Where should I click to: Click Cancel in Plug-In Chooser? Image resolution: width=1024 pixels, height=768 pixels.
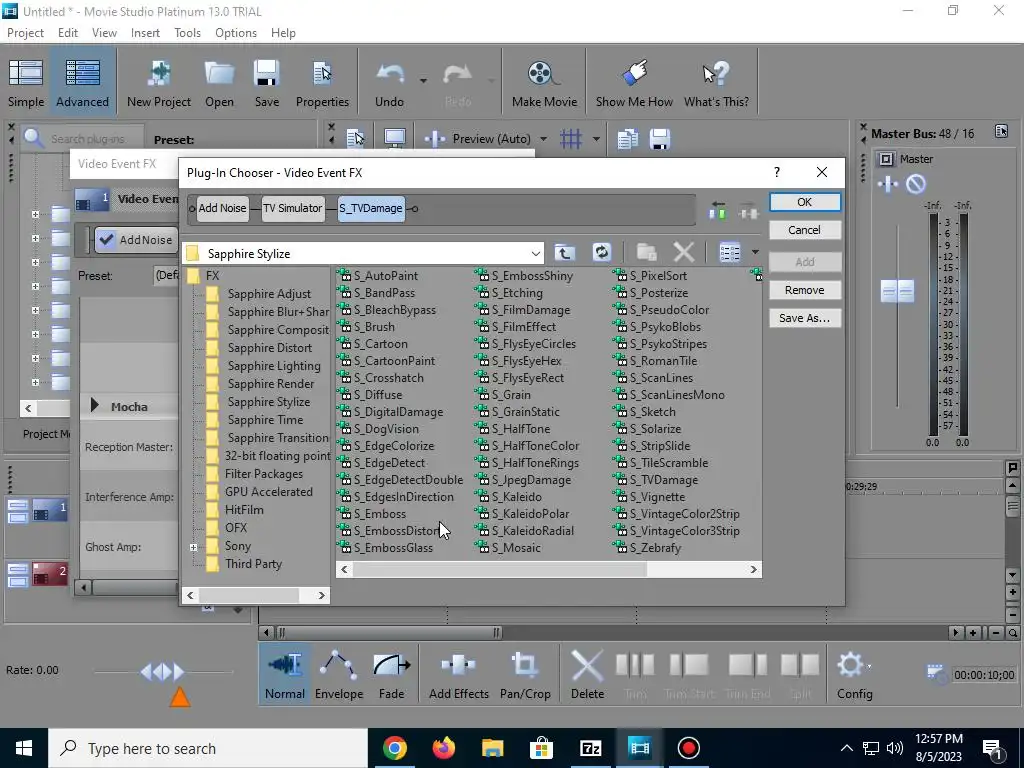click(805, 230)
